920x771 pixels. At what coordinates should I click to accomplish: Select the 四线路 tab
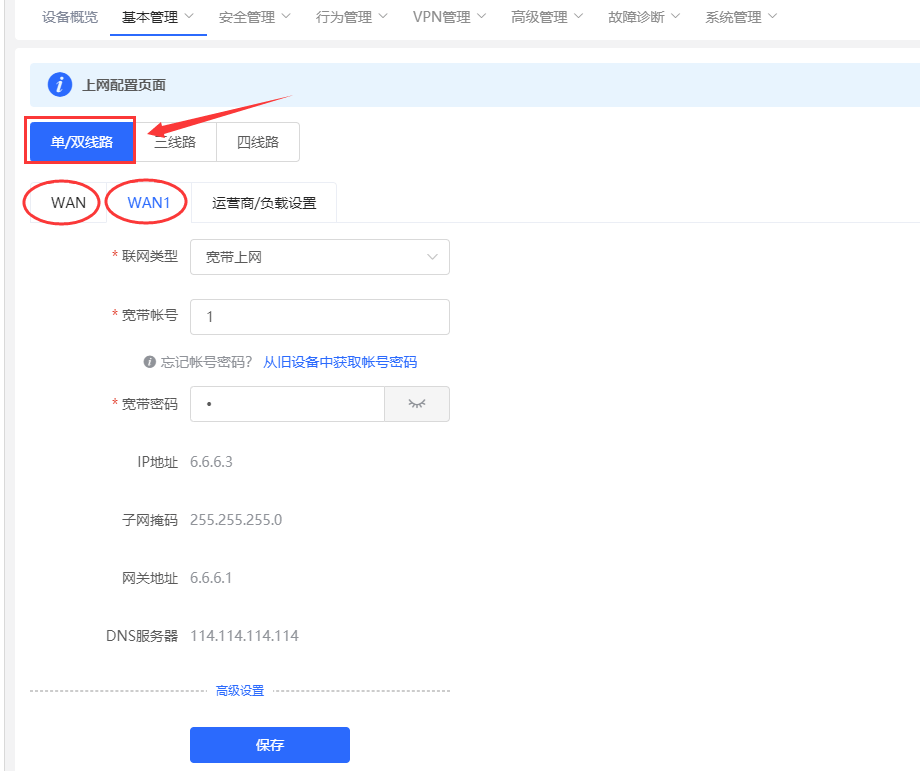tap(258, 141)
